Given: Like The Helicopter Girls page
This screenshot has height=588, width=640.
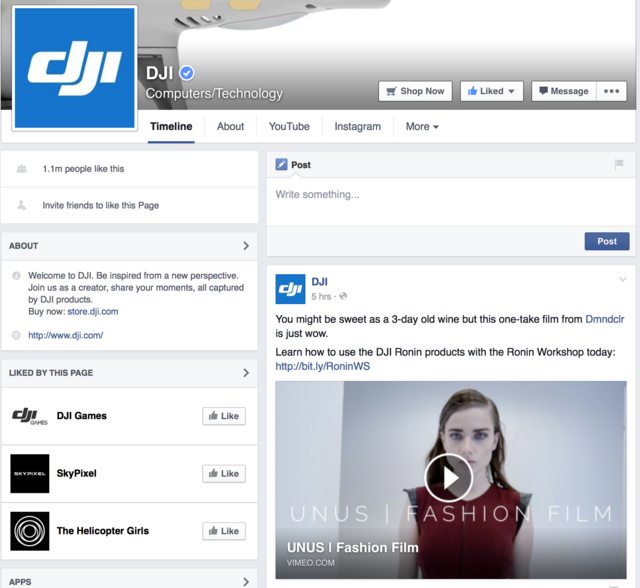Looking at the screenshot, I should pos(224,531).
